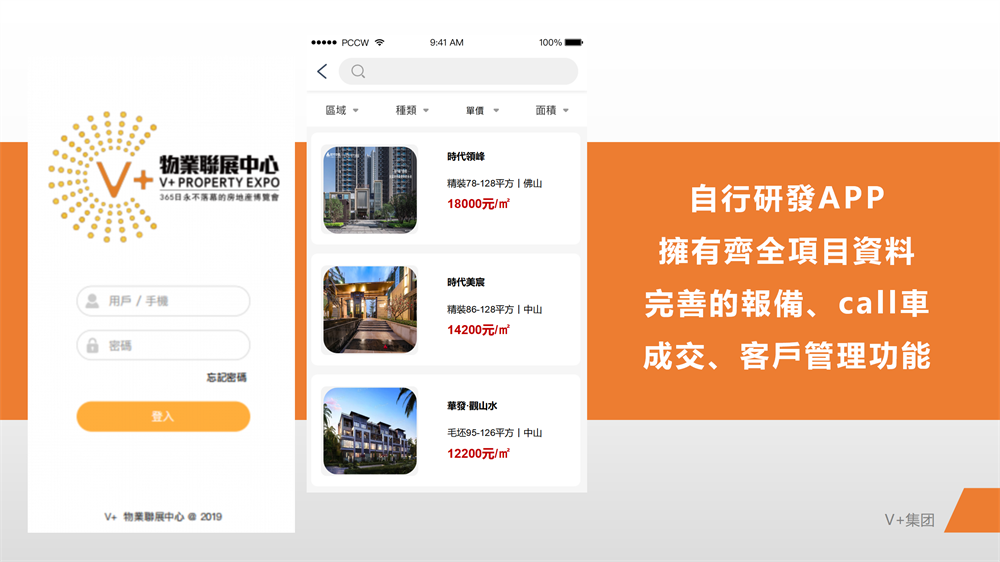
Task: Focus the 密碼 password field
Action: pyautogui.click(x=170, y=345)
